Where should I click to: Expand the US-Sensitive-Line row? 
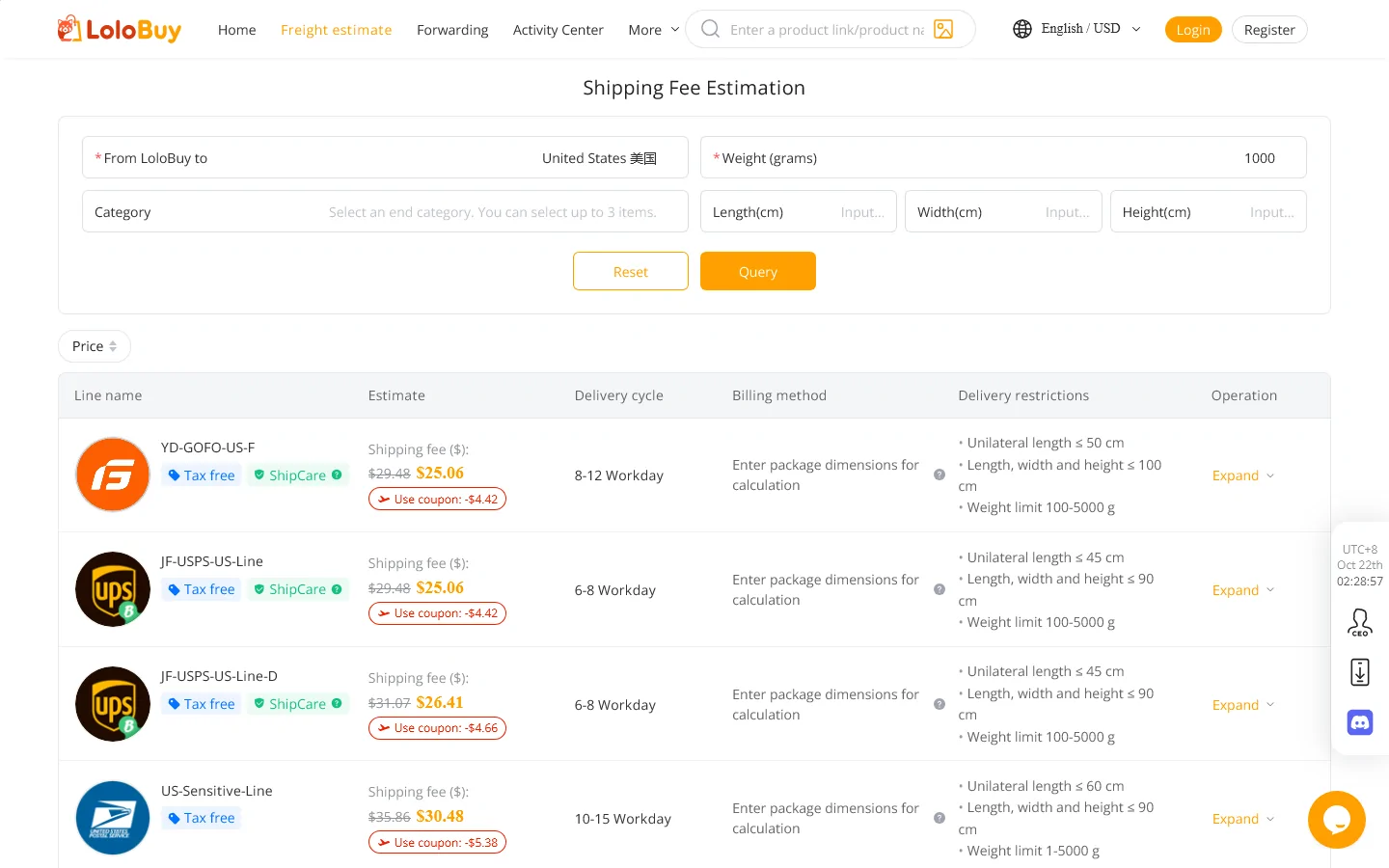click(x=1243, y=819)
